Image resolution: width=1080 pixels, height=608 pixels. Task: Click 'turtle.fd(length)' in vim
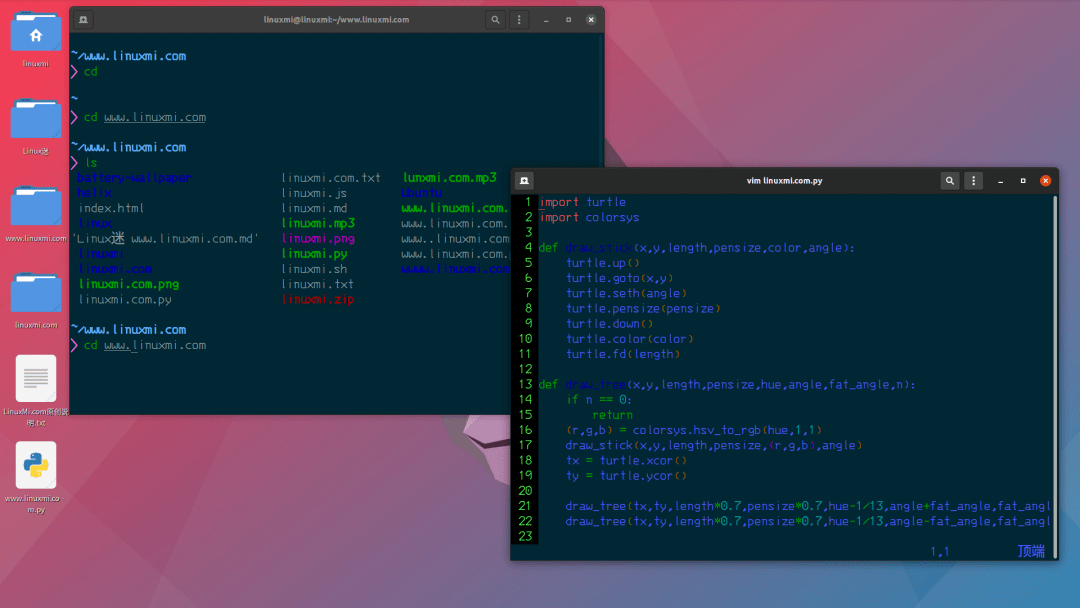pyautogui.click(x=623, y=354)
